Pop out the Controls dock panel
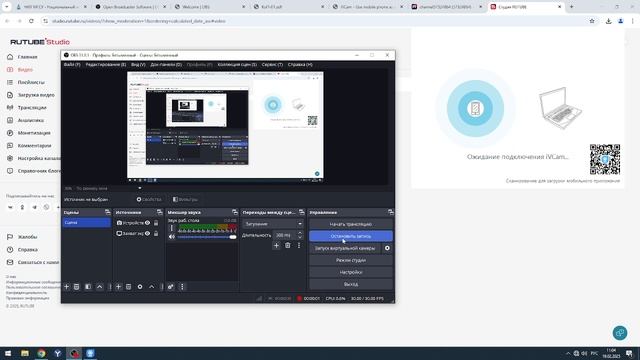 pos(391,212)
